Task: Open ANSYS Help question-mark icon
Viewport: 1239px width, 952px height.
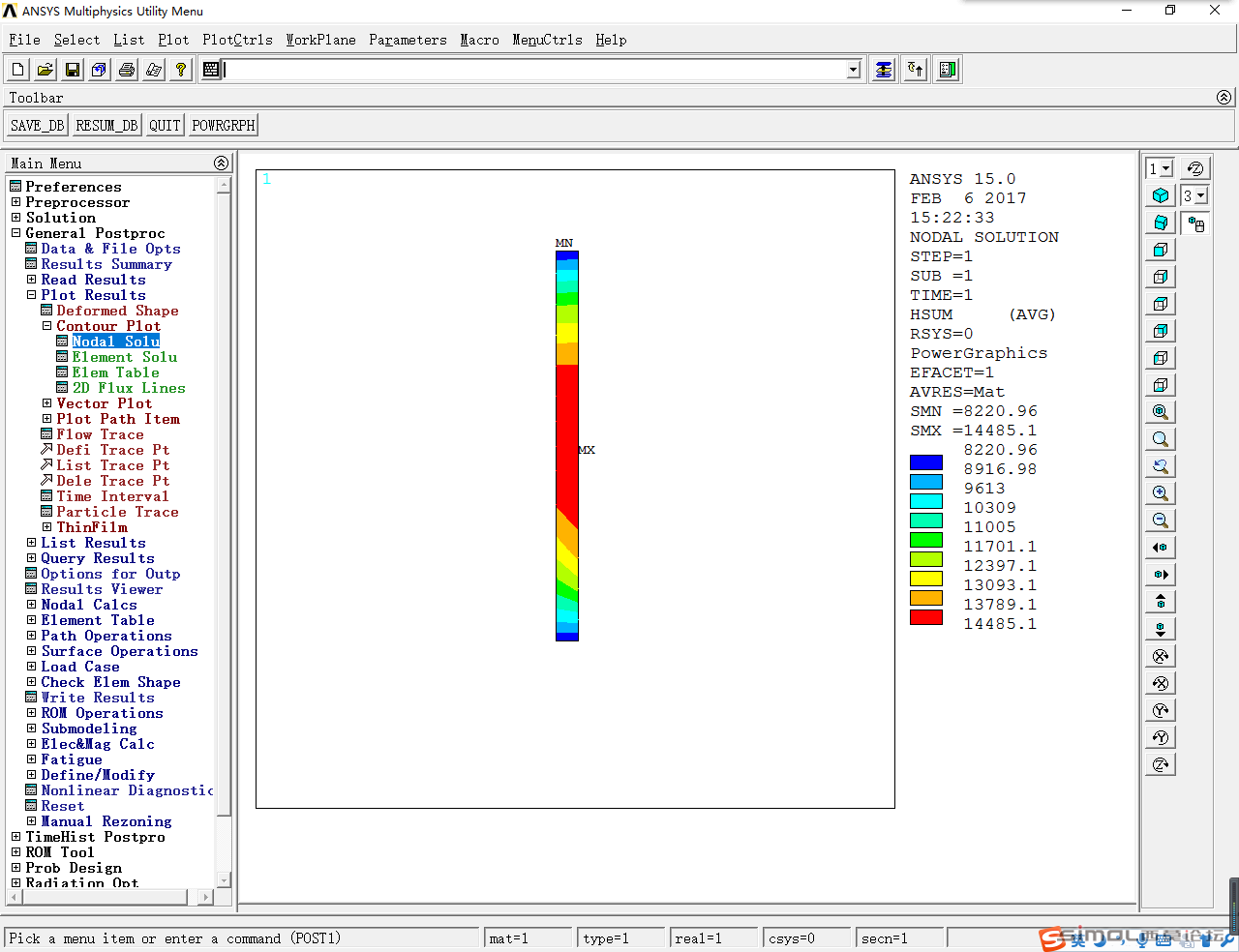Action: [181, 70]
